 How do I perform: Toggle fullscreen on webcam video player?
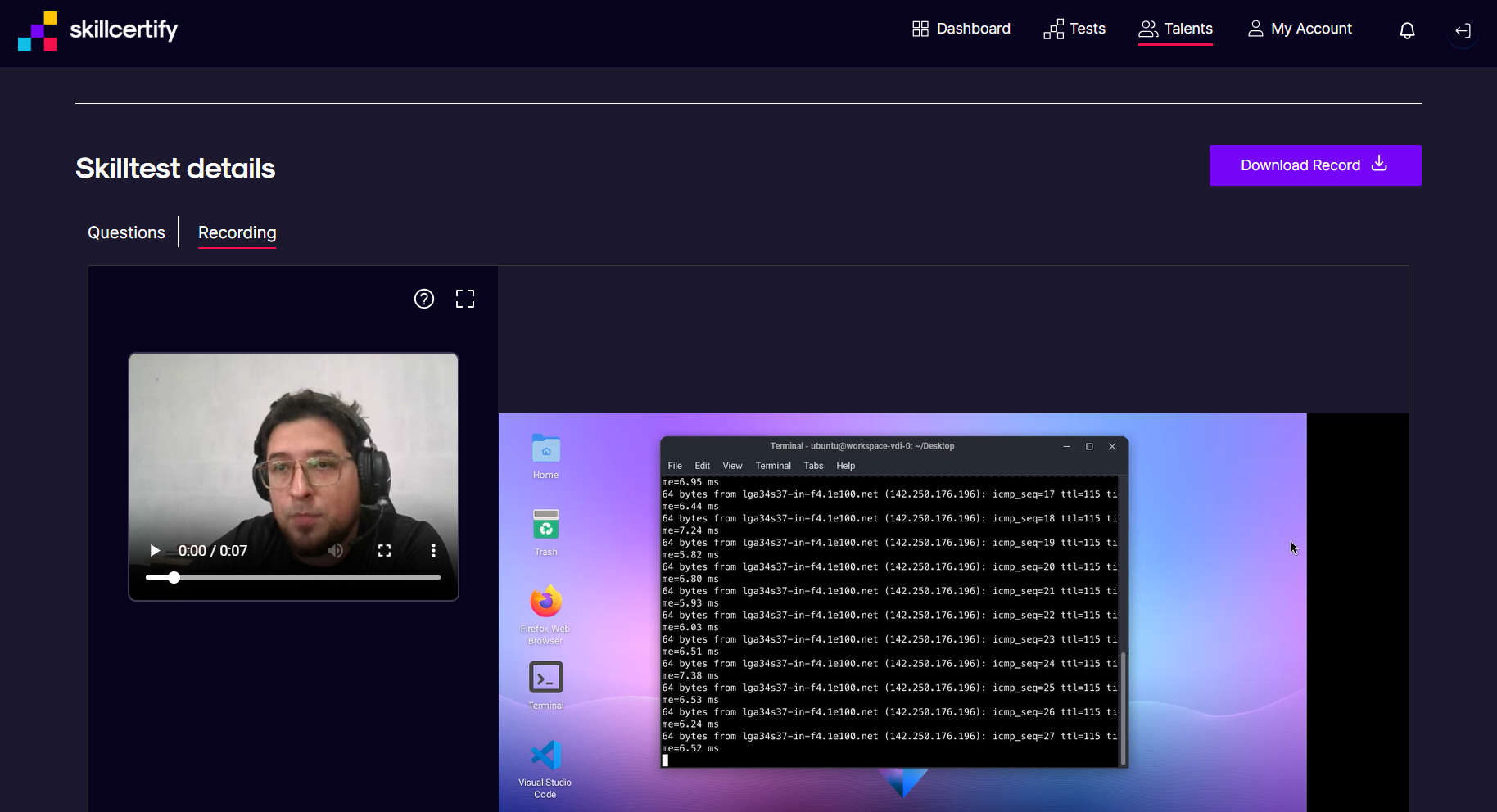384,551
